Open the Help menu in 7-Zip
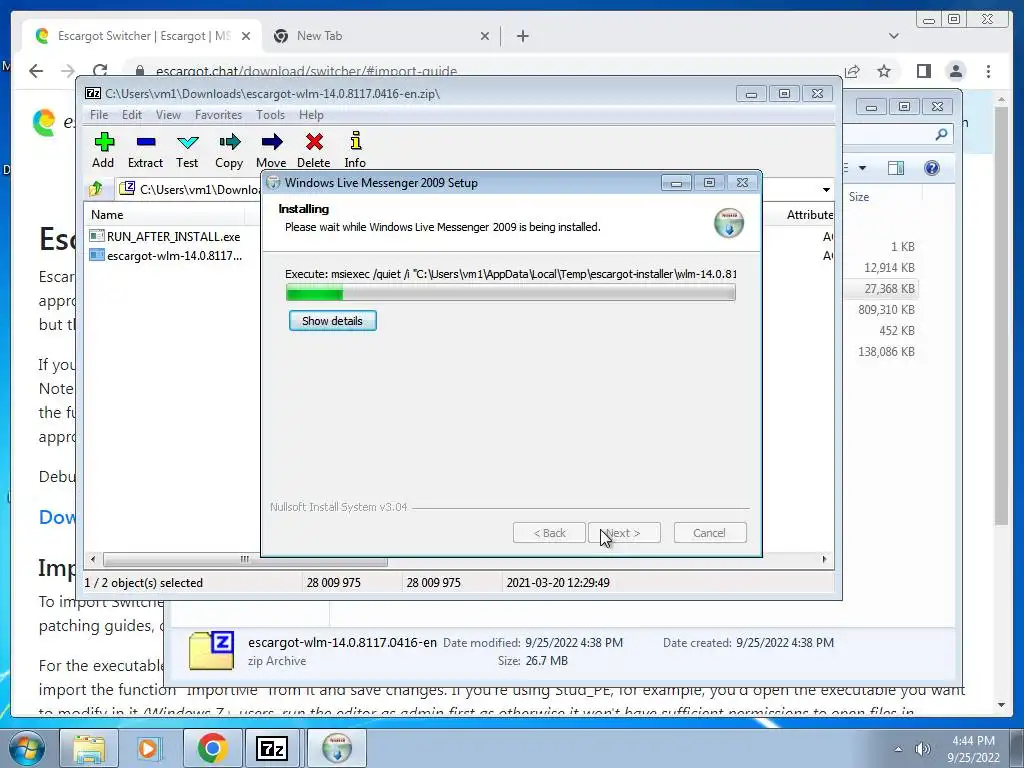 (311, 115)
